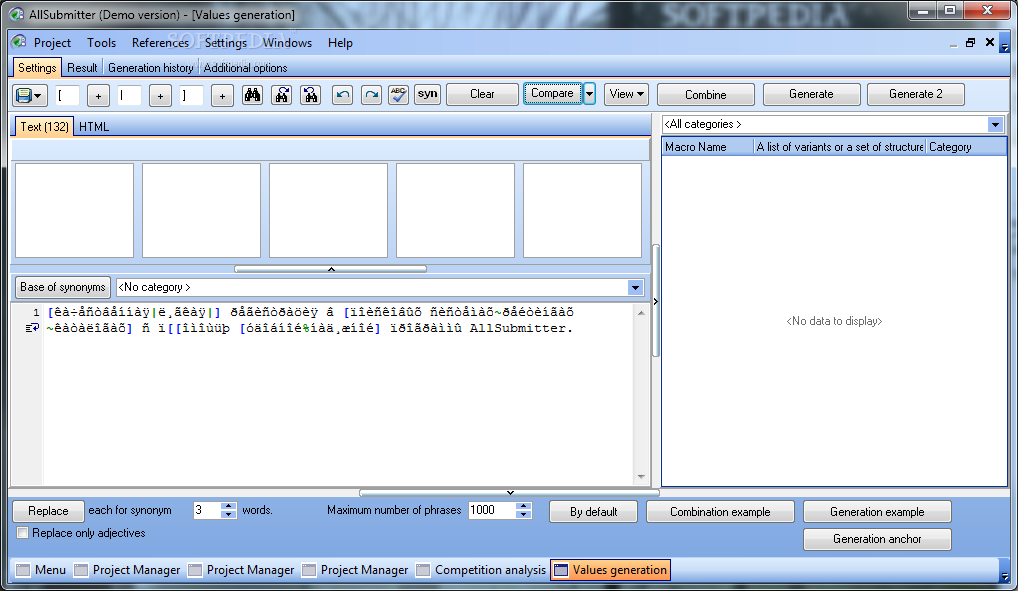Open the View dropdown button
Image resolution: width=1018 pixels, height=591 pixels.
point(626,94)
